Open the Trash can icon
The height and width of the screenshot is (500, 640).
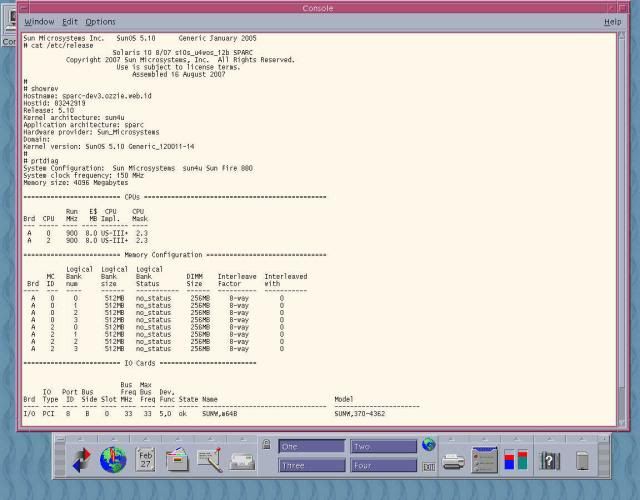point(582,461)
